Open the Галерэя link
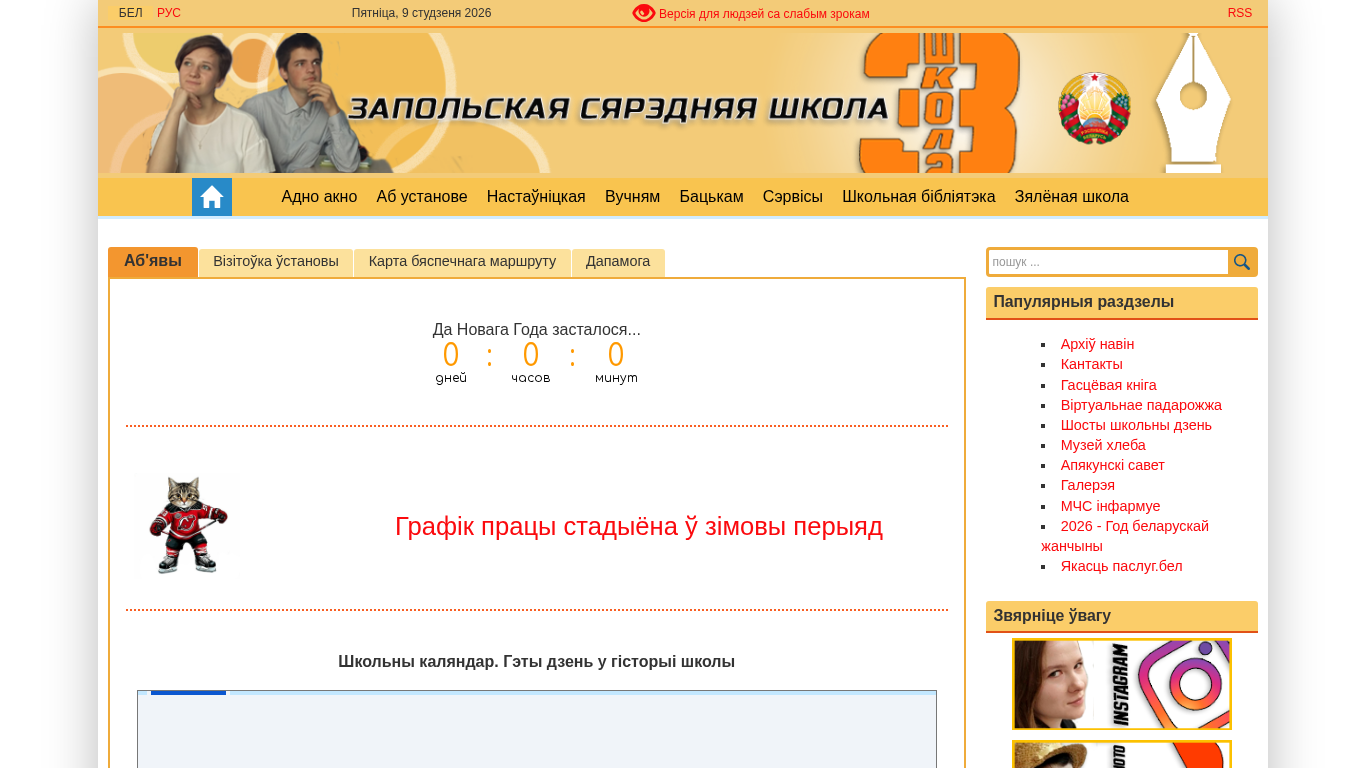This screenshot has width=1366, height=768. click(1088, 485)
